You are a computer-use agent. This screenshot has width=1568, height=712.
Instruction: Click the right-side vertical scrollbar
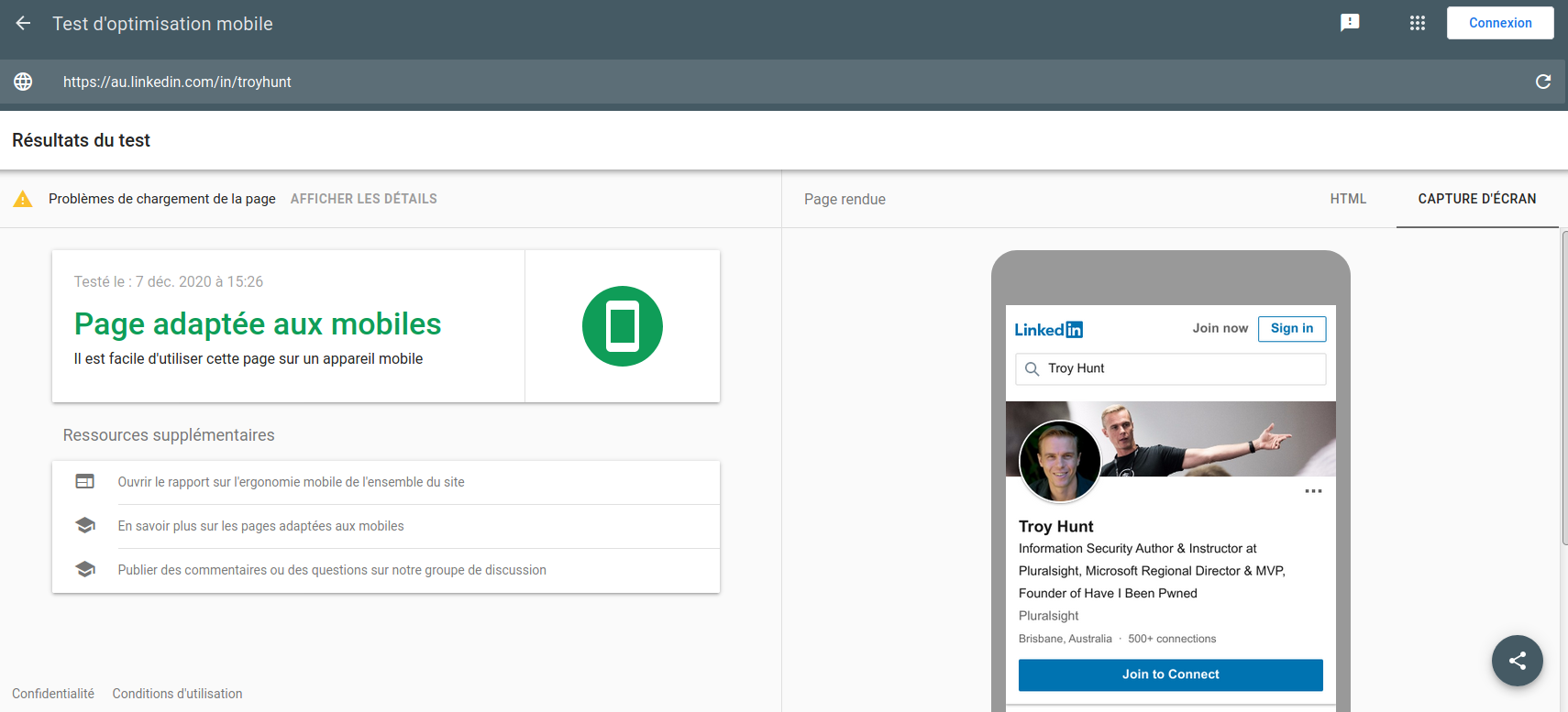1563,388
